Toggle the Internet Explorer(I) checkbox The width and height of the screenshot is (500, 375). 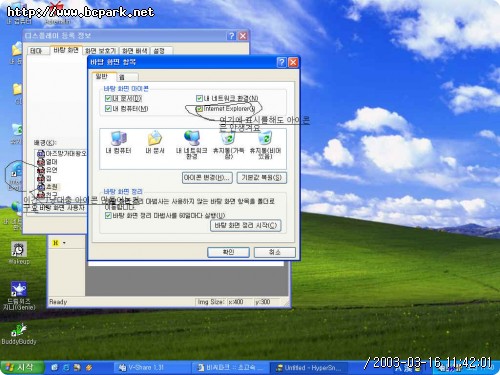(x=199, y=109)
